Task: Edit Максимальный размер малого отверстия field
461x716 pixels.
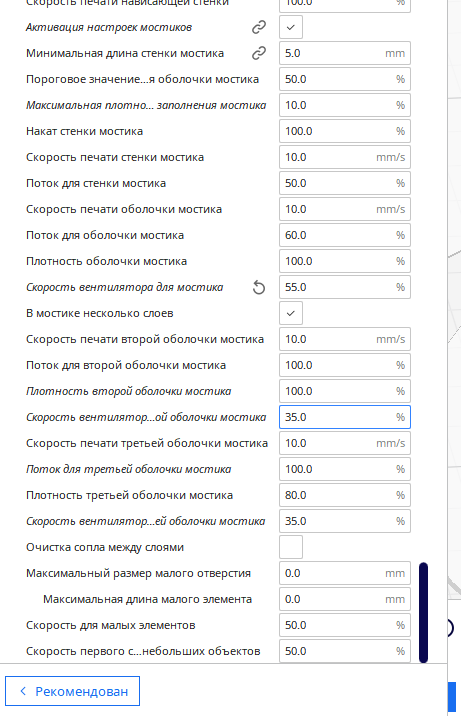Action: click(345, 574)
